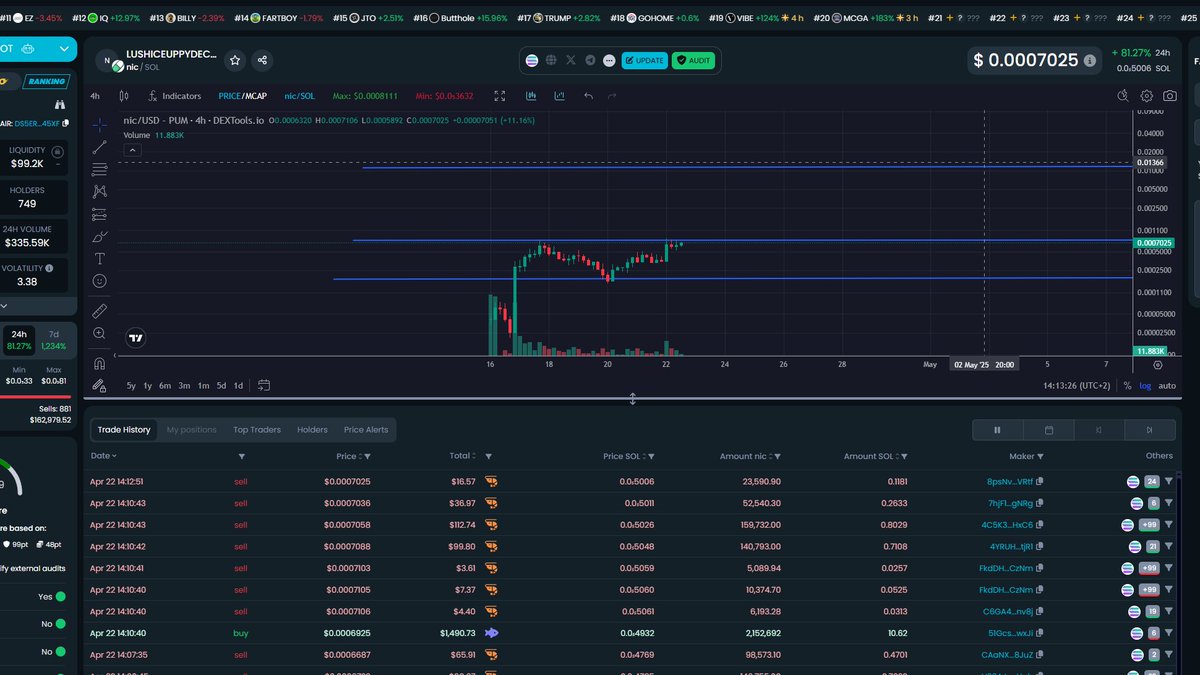Open the emoji icons tool
Screen dimensions: 1200x675
point(99,281)
